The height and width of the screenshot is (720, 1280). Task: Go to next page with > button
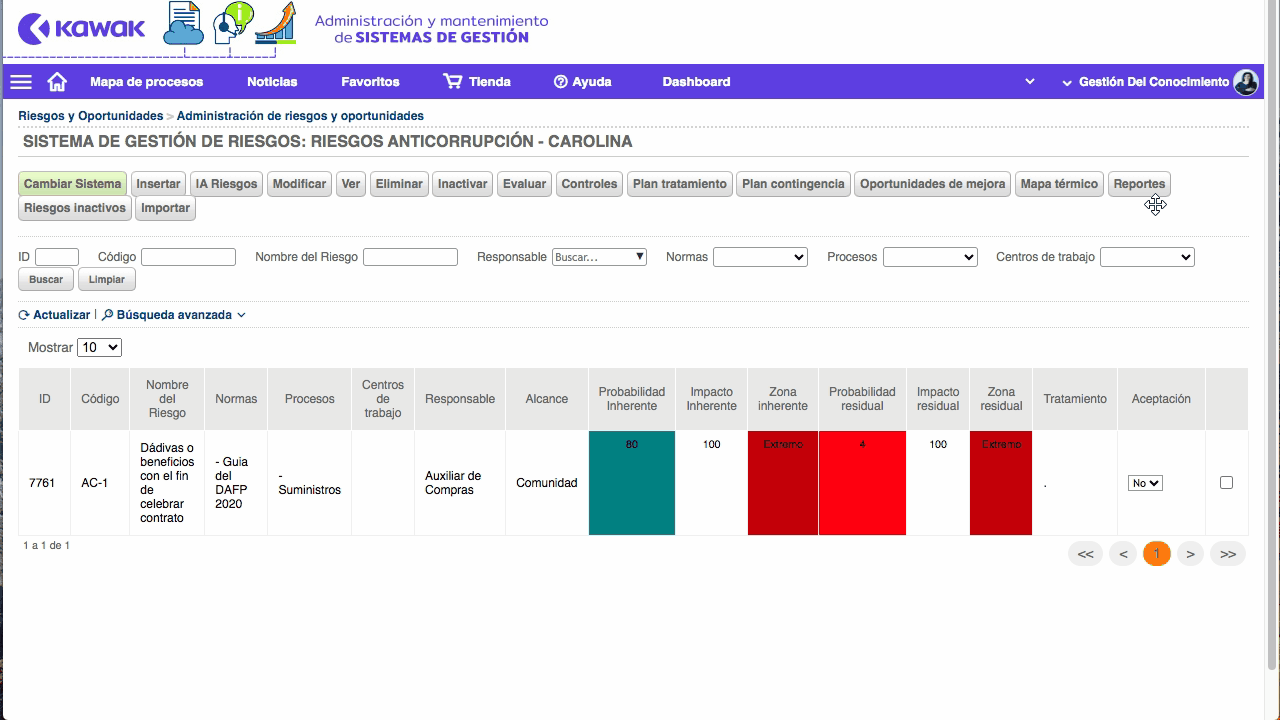tap(1190, 554)
